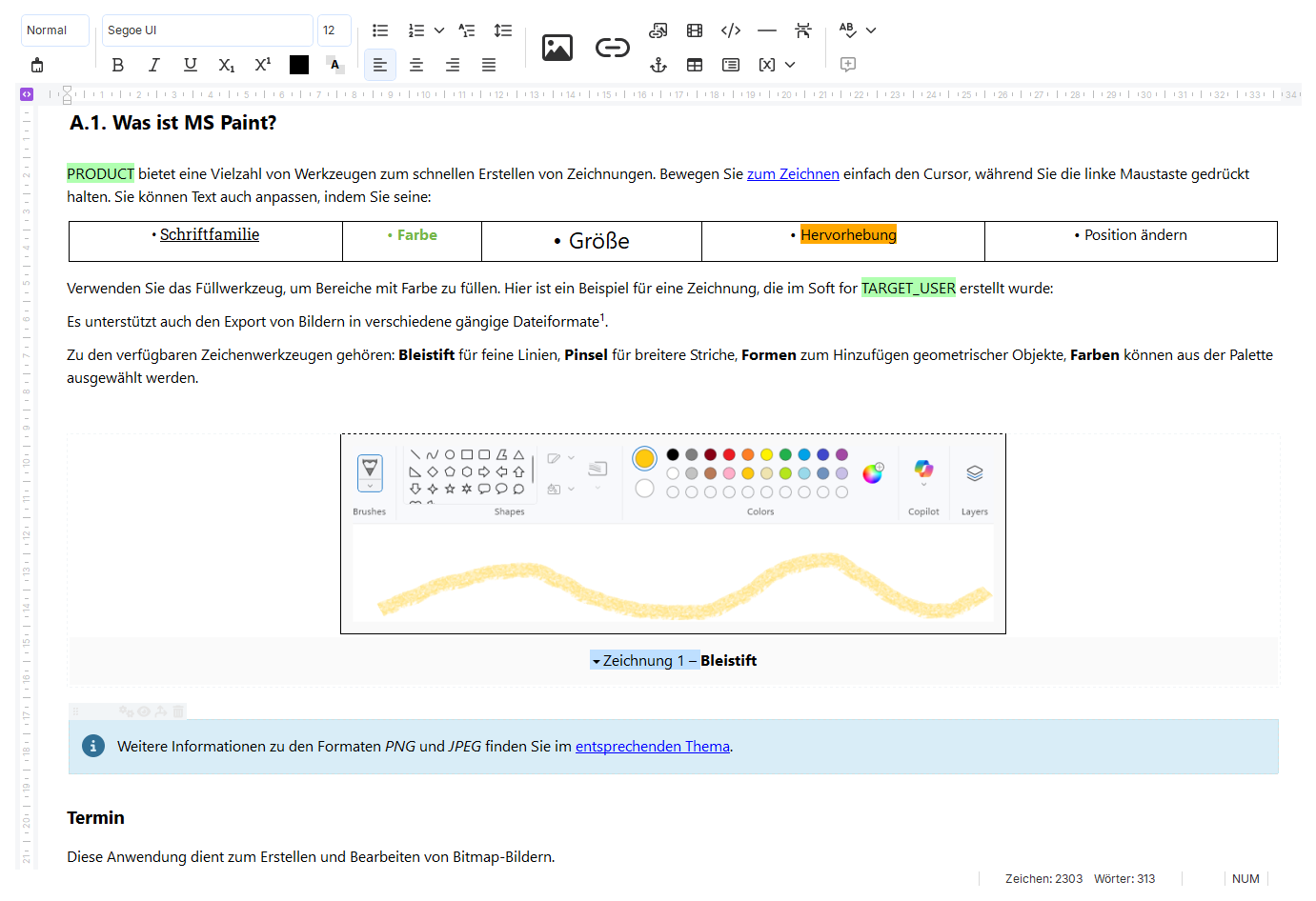Screen dimensions: 1316x901
Task: Insert a hyperlink using the link icon
Action: [612, 48]
